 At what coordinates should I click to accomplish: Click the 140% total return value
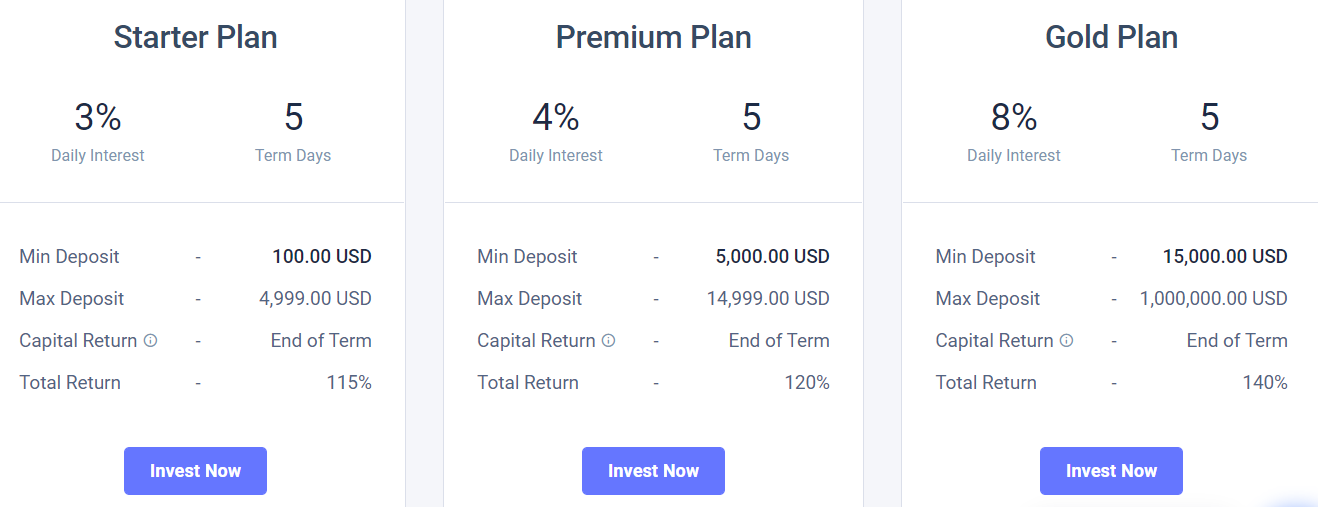[1265, 383]
